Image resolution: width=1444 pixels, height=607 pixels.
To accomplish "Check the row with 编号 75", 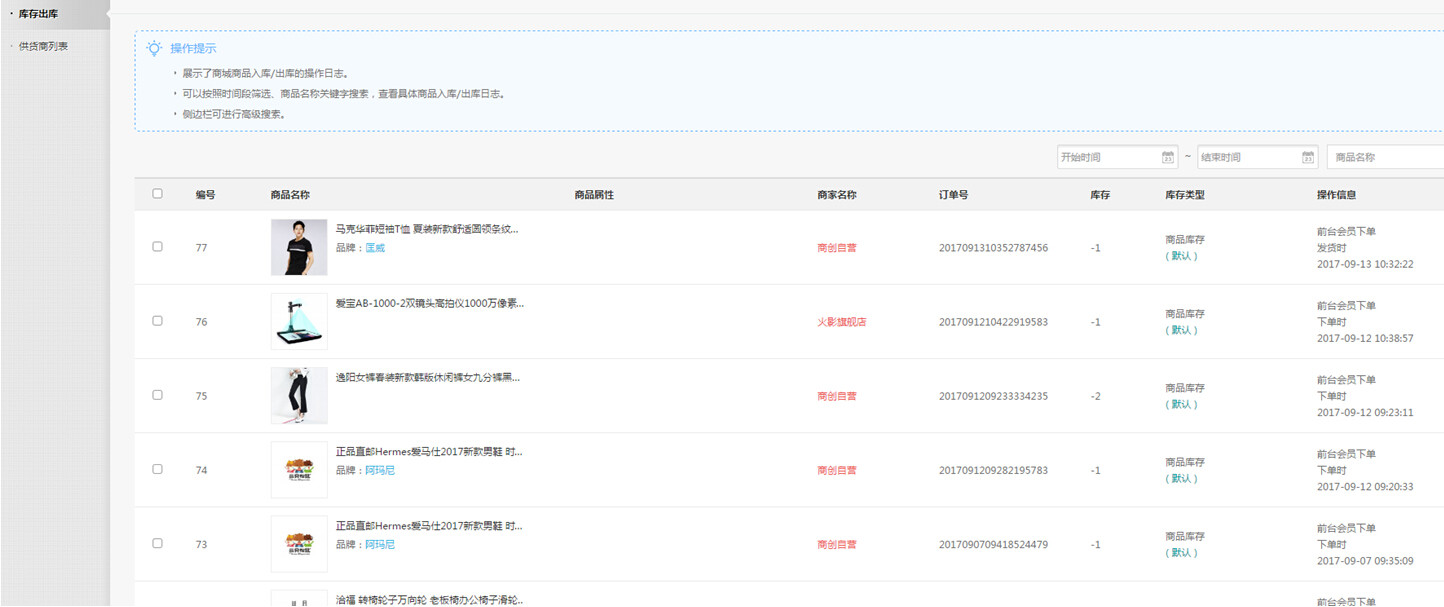I will tap(157, 395).
